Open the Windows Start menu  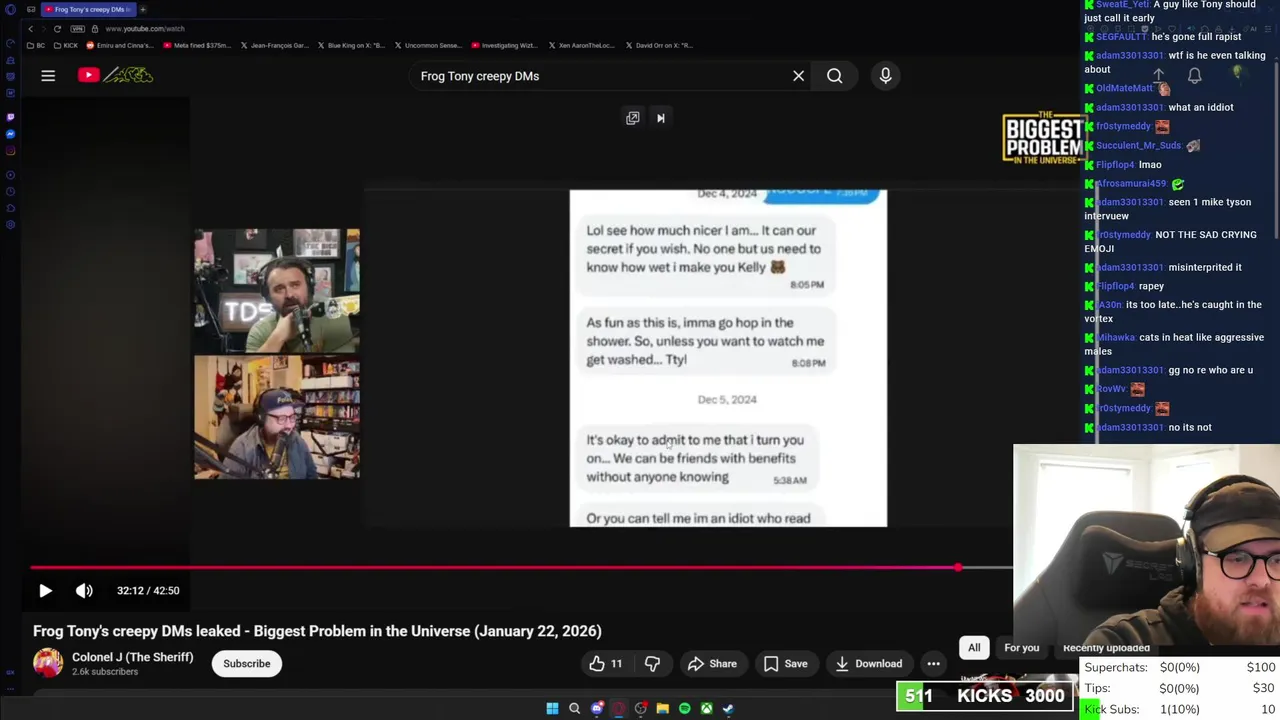(552, 709)
